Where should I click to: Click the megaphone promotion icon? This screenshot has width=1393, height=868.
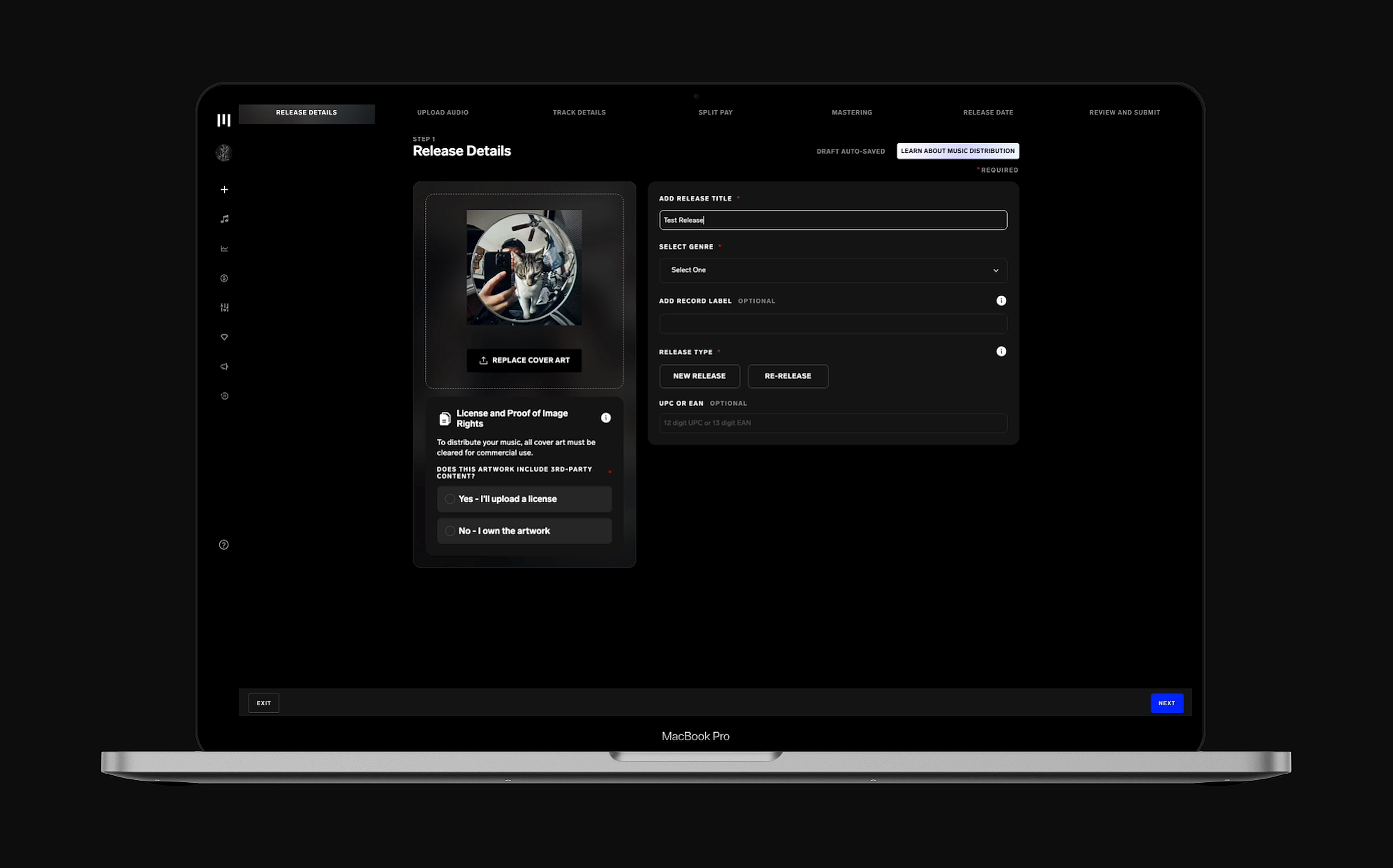[224, 366]
